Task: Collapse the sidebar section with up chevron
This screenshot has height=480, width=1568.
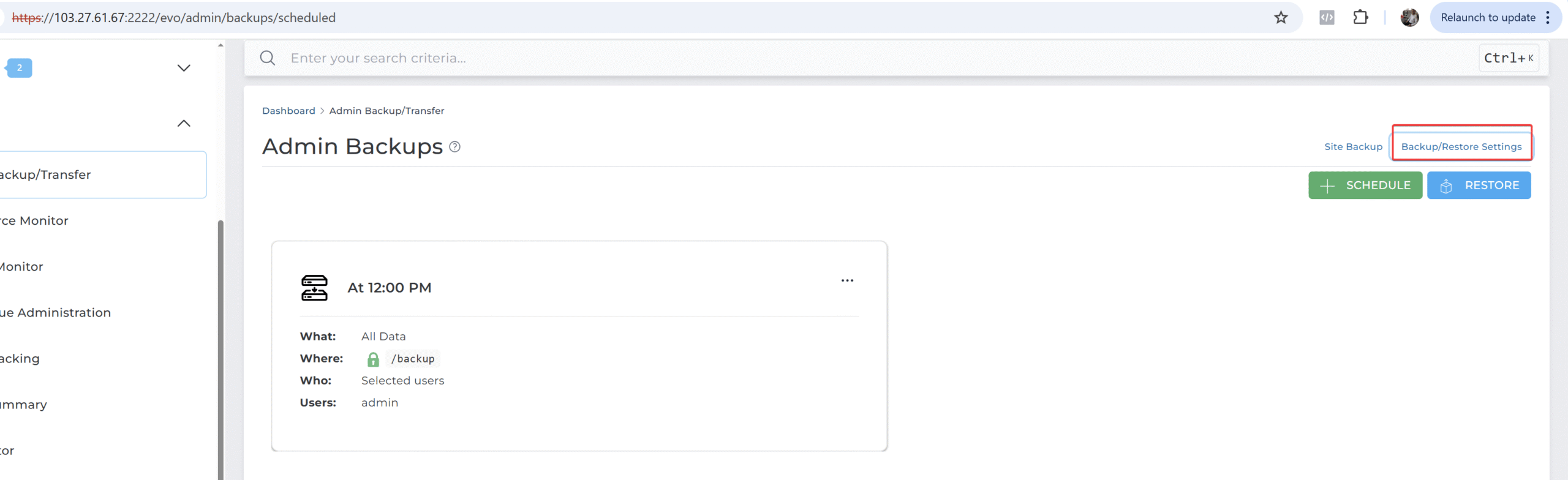Action: pos(184,124)
